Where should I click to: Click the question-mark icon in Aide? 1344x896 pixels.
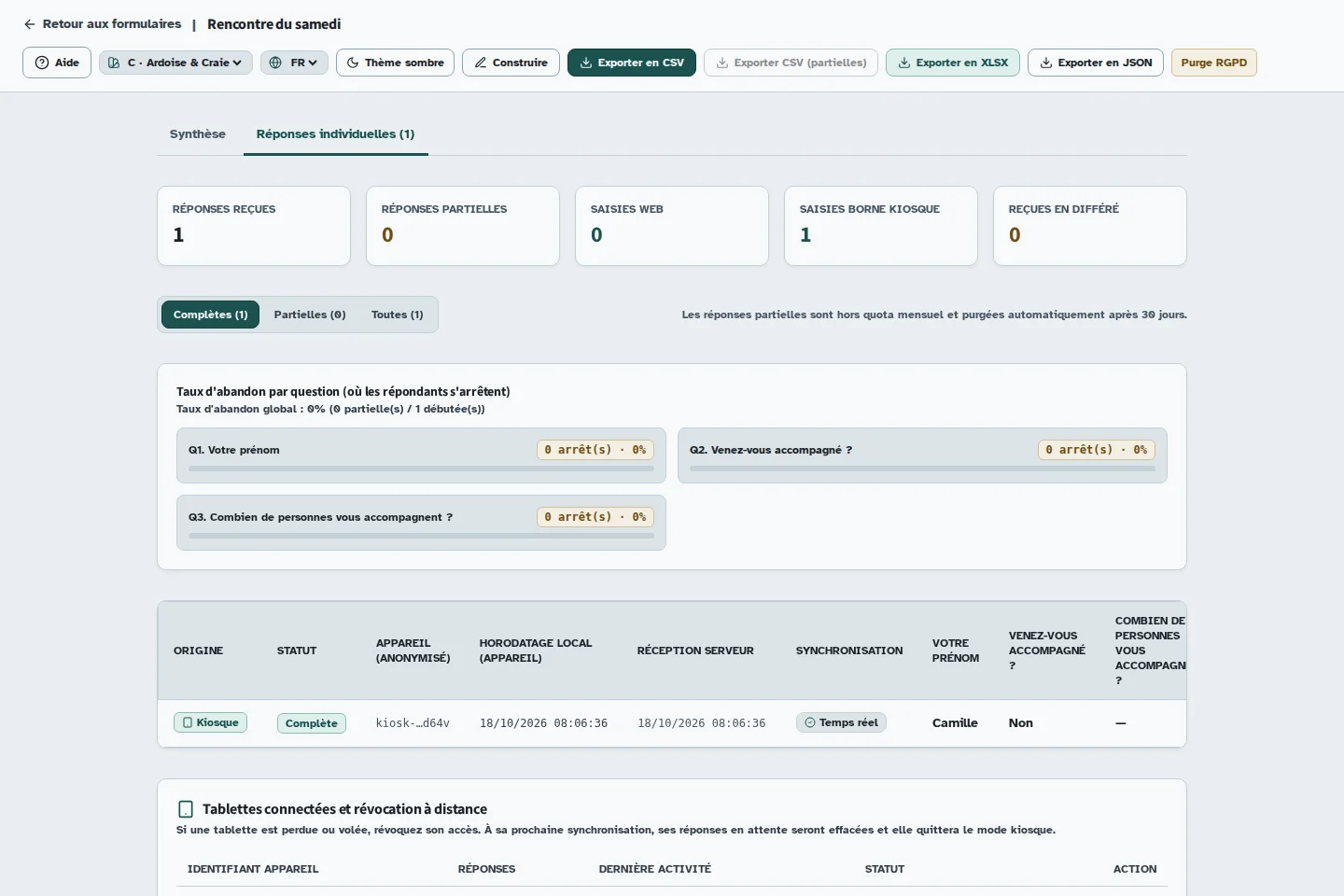click(42, 63)
